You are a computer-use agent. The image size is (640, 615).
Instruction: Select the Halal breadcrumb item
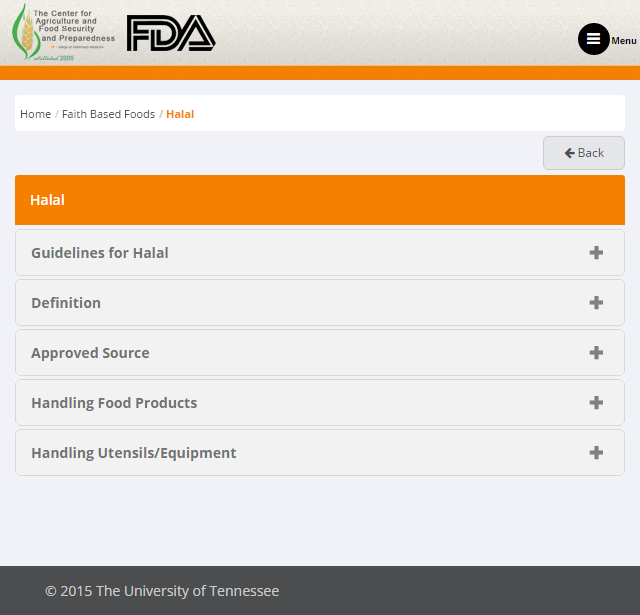pos(180,114)
